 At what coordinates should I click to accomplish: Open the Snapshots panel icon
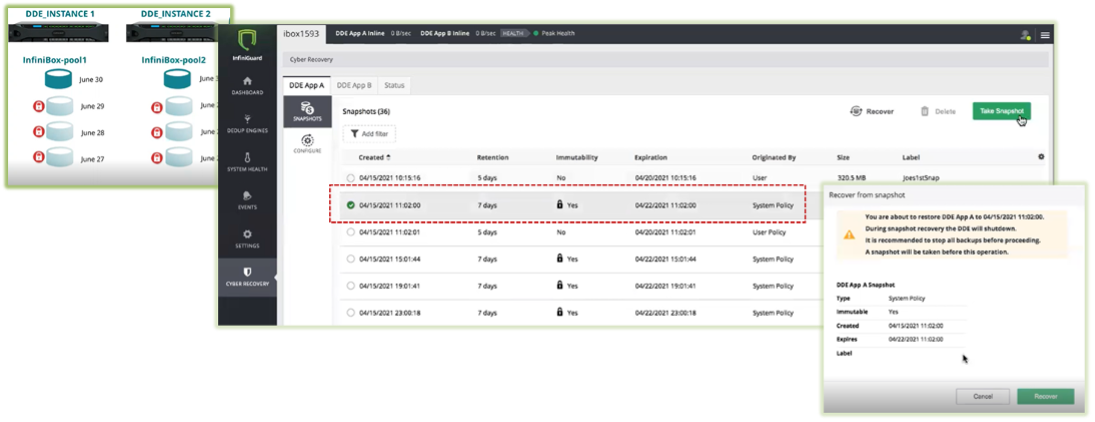click(x=308, y=112)
